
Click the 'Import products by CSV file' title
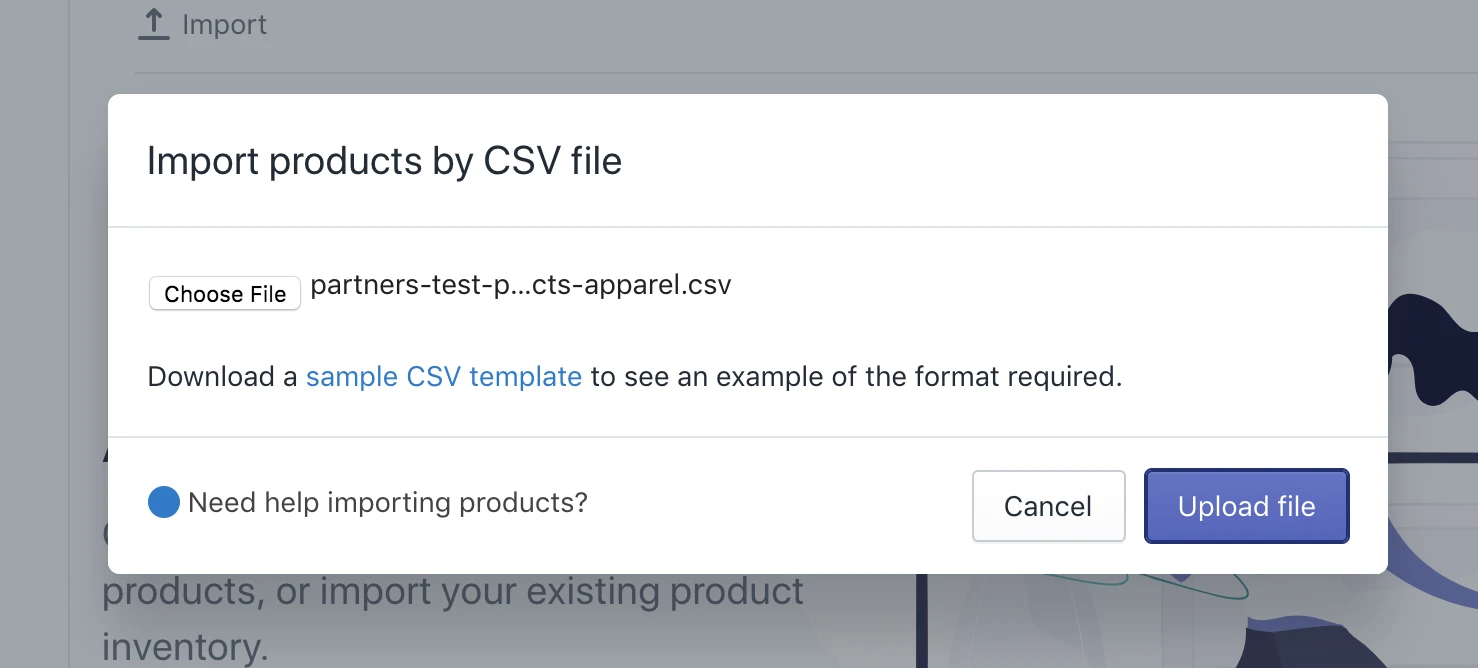point(384,160)
